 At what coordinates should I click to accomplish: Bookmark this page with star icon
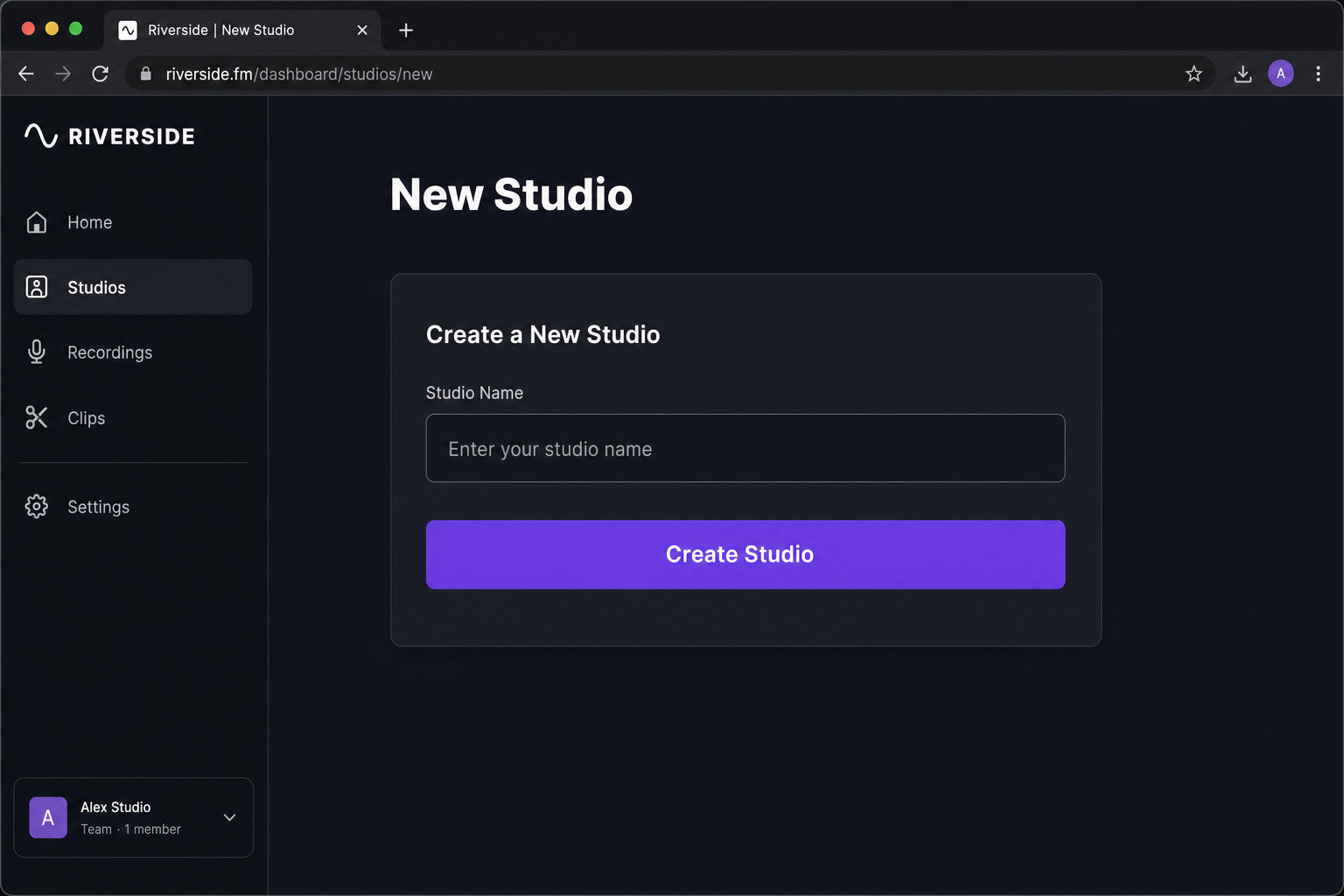point(1193,73)
